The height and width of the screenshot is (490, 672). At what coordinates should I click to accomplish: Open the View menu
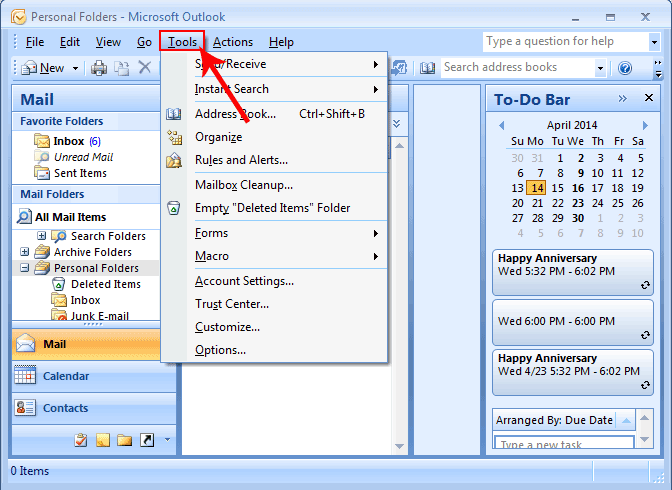click(108, 42)
